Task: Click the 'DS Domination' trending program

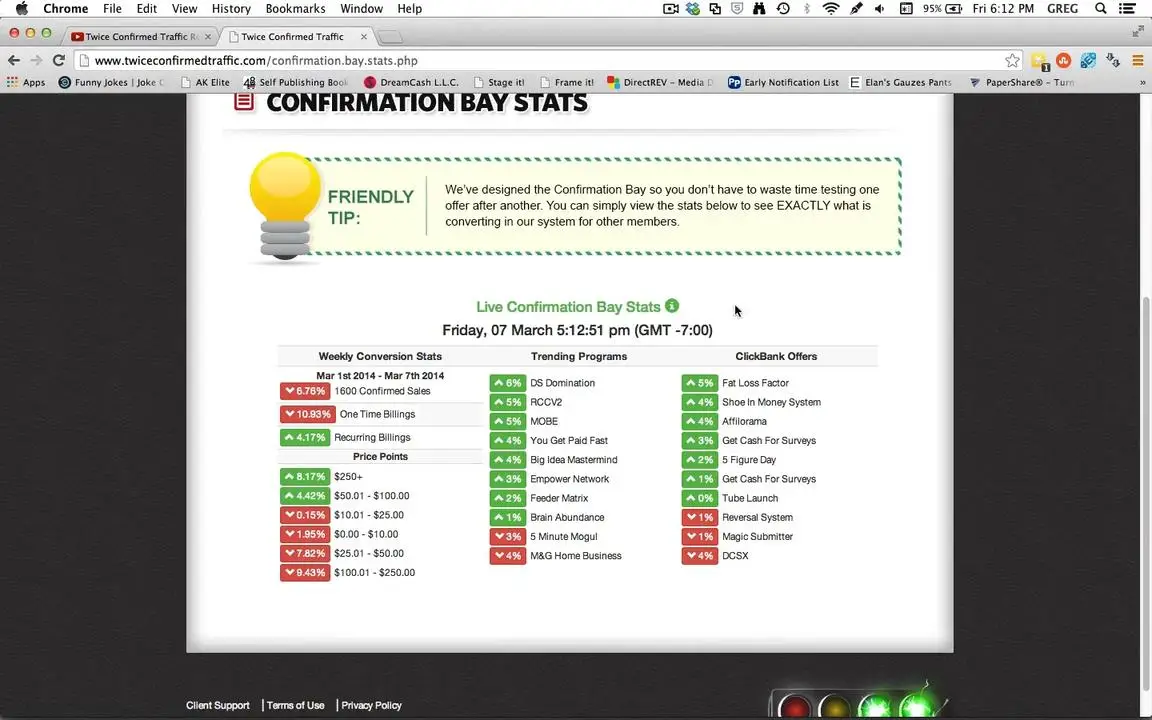Action: [562, 383]
